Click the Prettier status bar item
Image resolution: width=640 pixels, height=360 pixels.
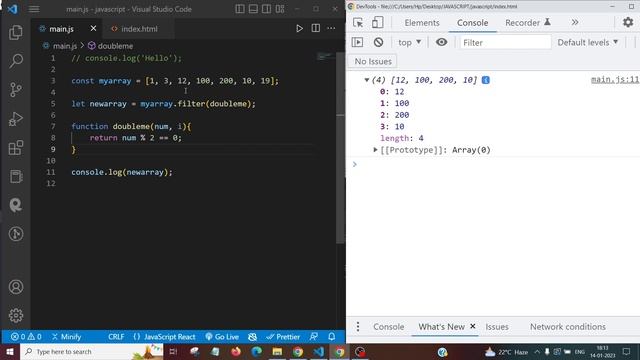(283, 337)
